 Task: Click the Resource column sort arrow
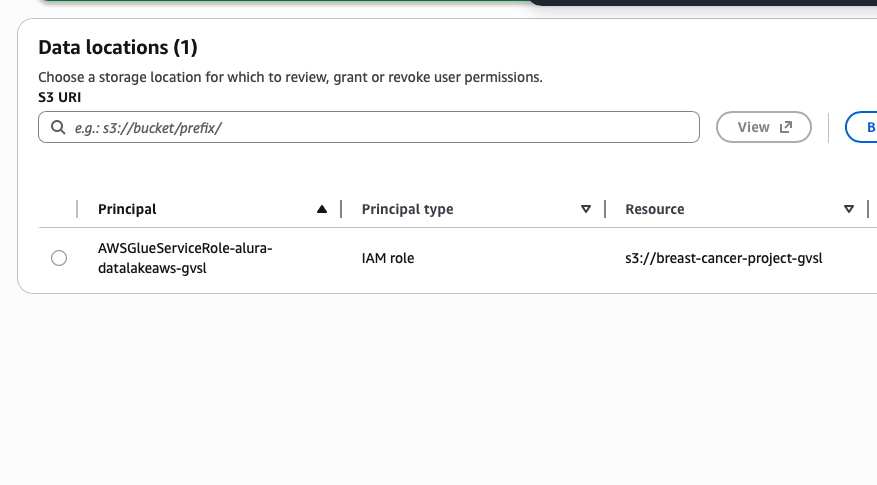click(849, 209)
